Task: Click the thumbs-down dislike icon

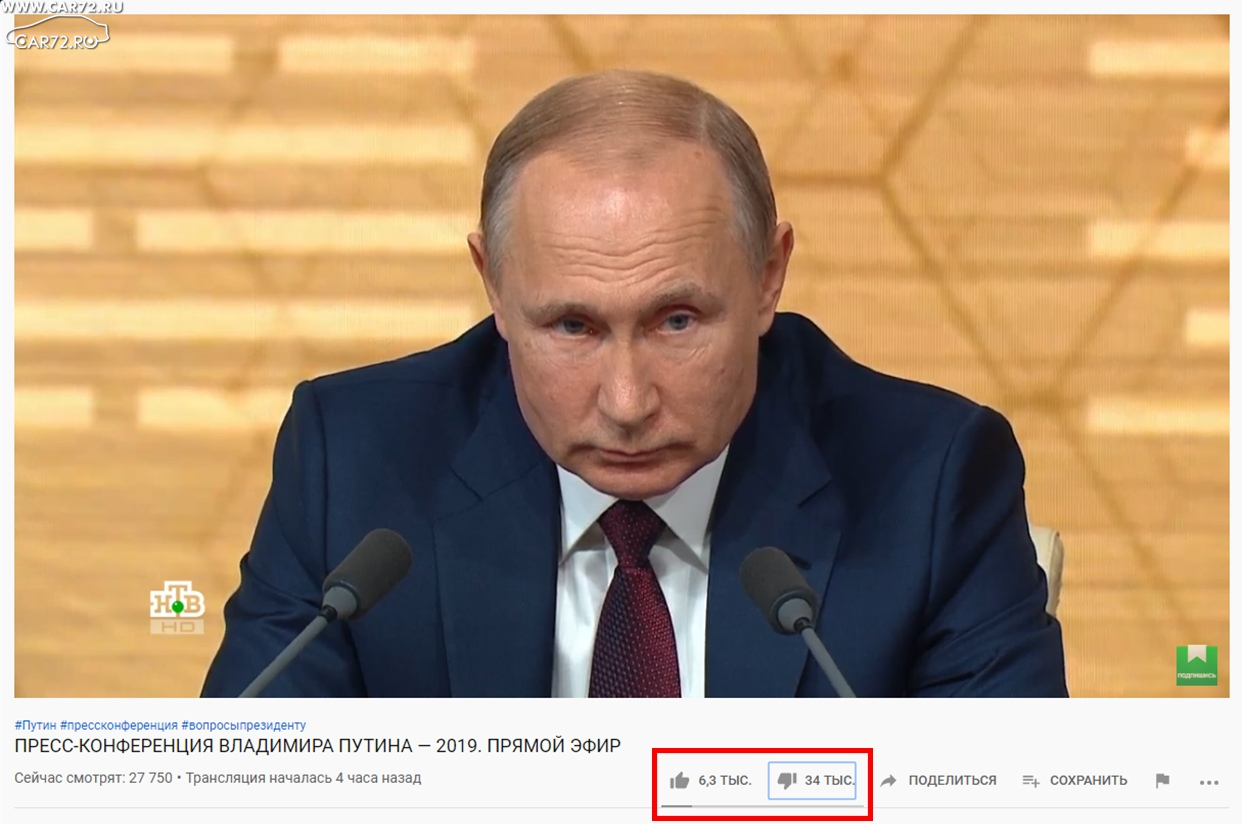Action: point(787,780)
